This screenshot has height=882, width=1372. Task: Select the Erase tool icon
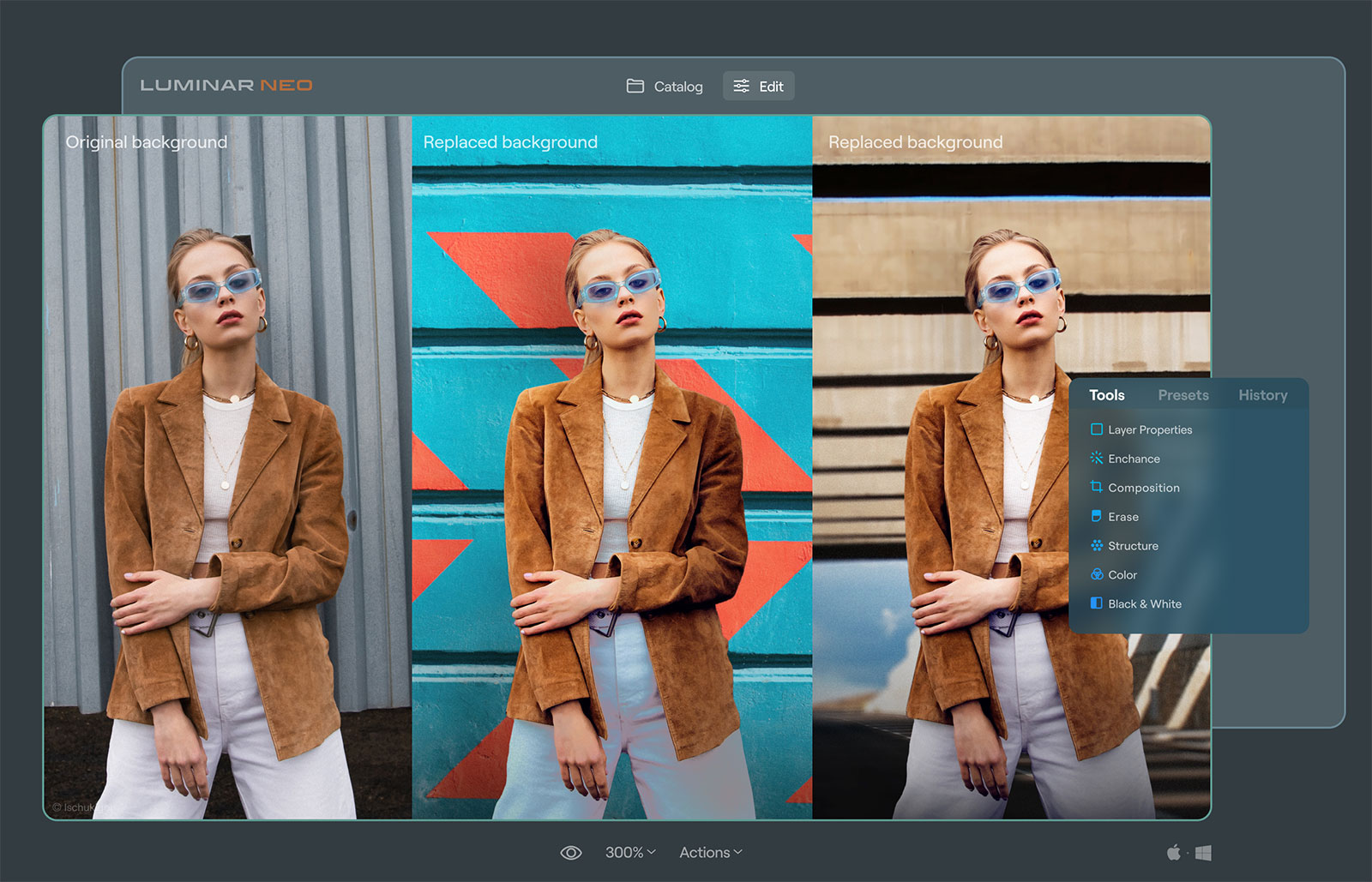1096,516
